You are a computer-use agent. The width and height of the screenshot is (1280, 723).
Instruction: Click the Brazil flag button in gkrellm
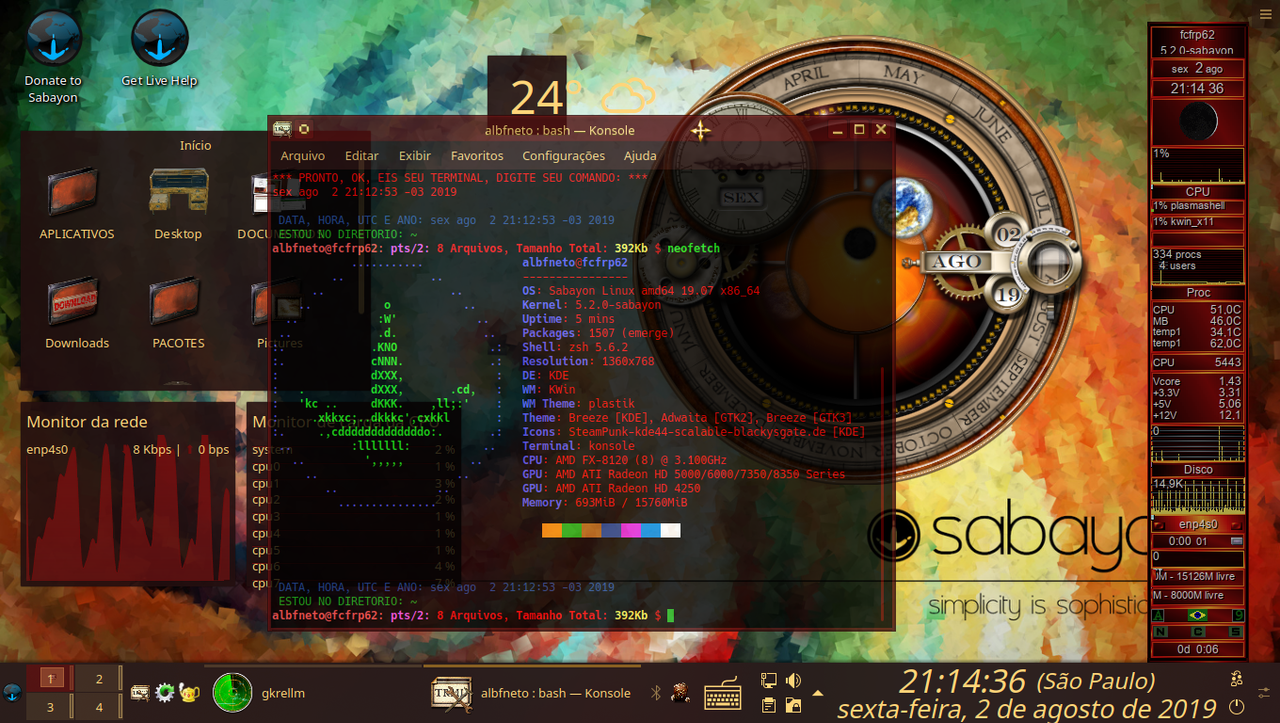[x=1196, y=615]
